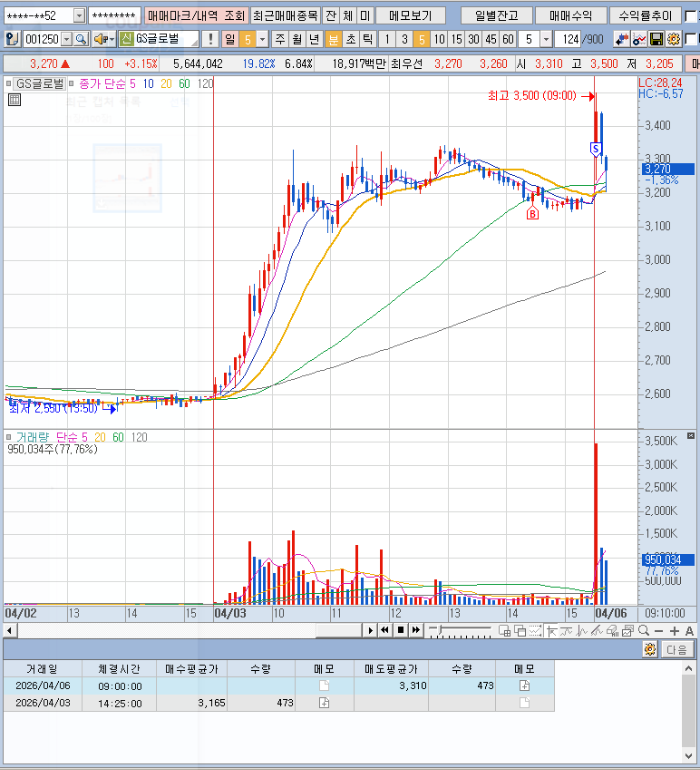This screenshot has width=700, height=770.
Task: Toggle the checkbox right of 수익률추이
Action: coord(691,16)
